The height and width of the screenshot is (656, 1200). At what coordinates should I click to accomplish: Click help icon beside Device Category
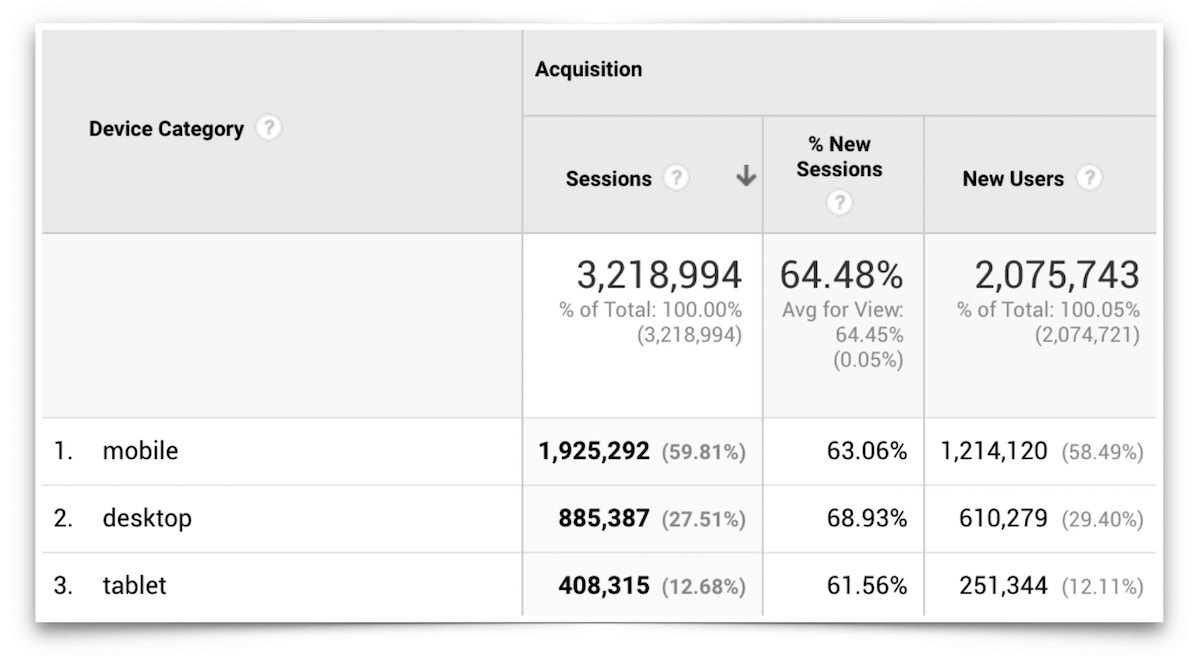coord(268,129)
